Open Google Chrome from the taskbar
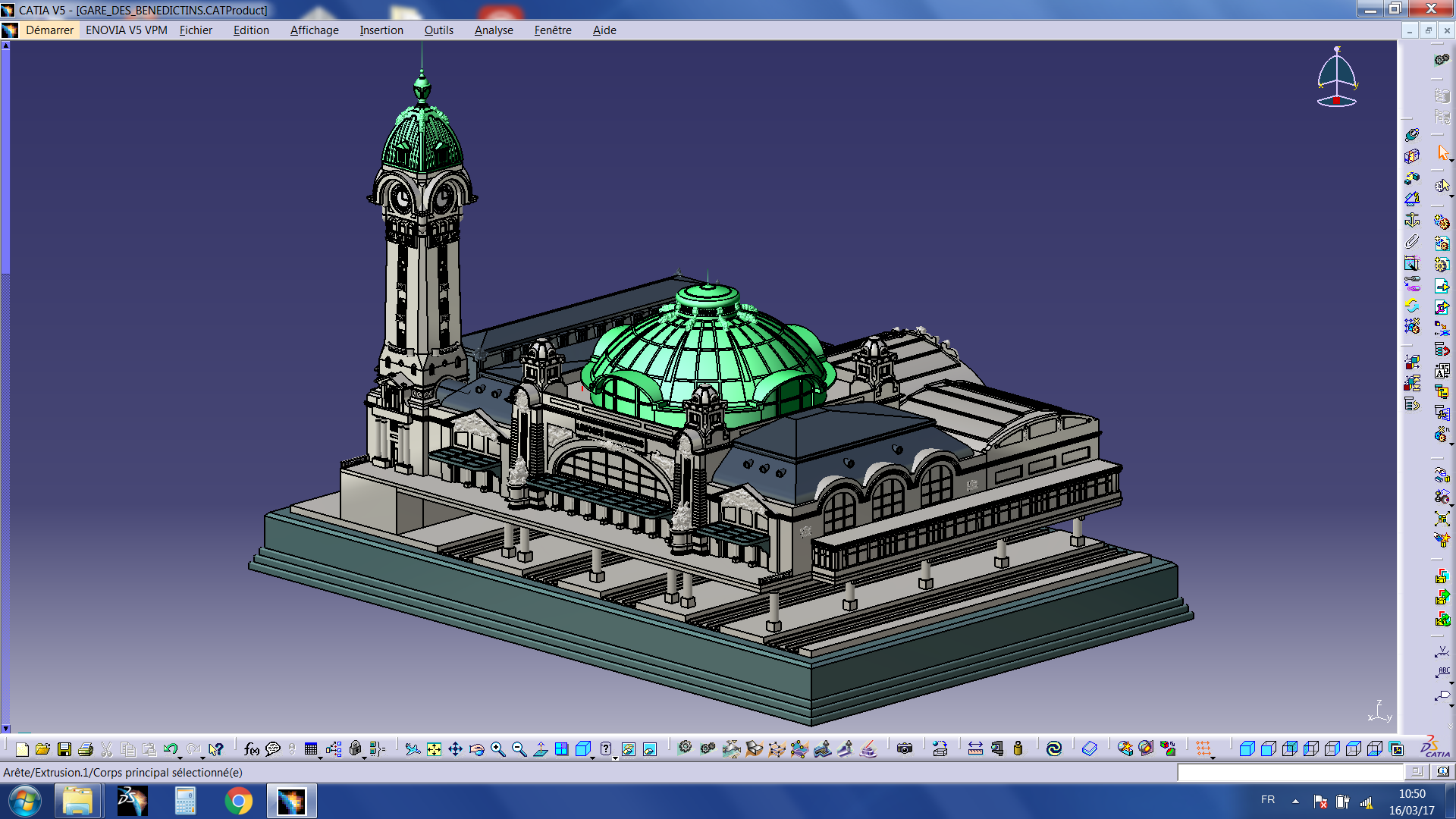The image size is (1456, 819). pyautogui.click(x=238, y=801)
